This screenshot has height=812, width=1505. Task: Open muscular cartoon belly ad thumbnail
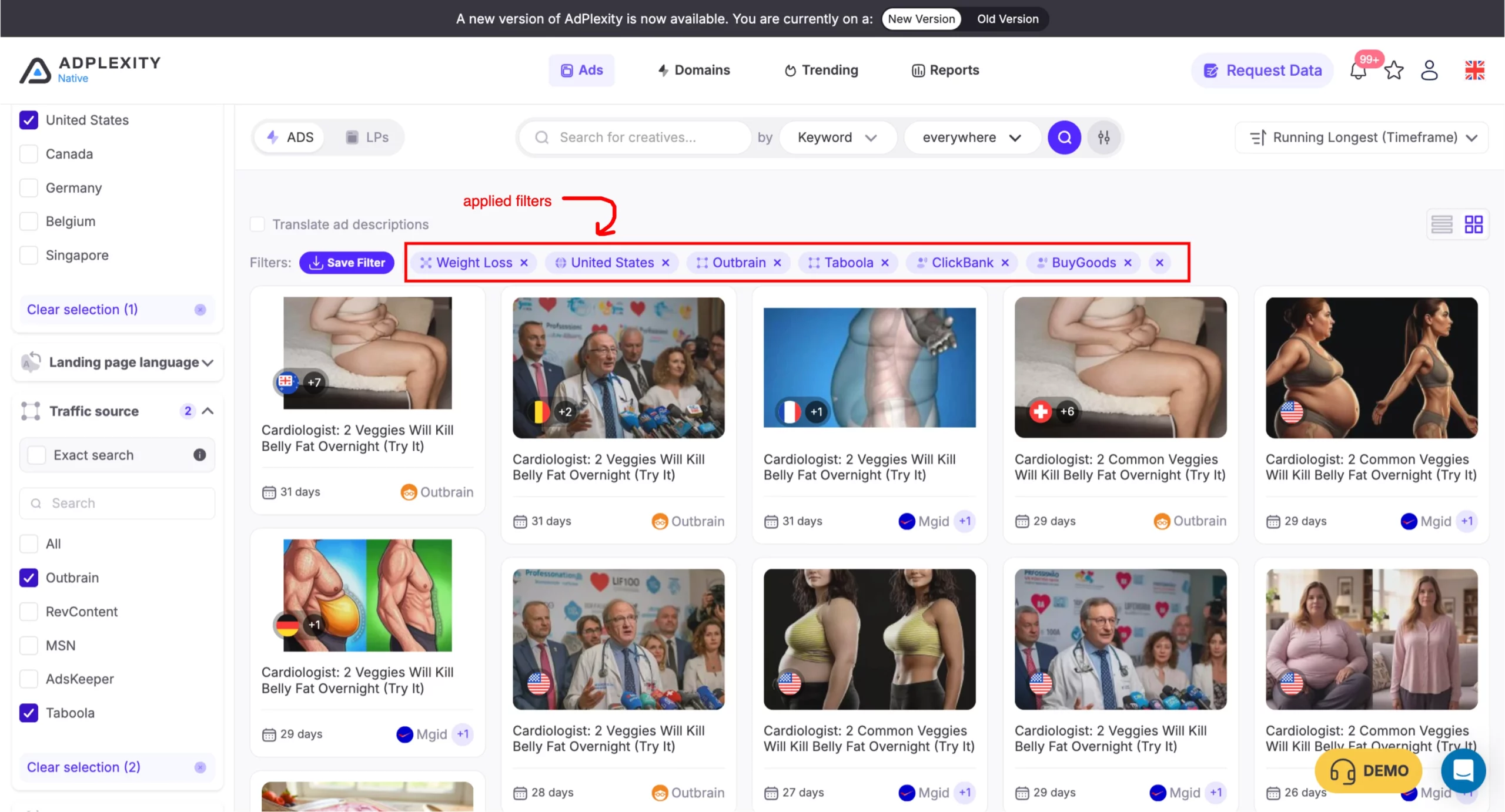tap(367, 595)
